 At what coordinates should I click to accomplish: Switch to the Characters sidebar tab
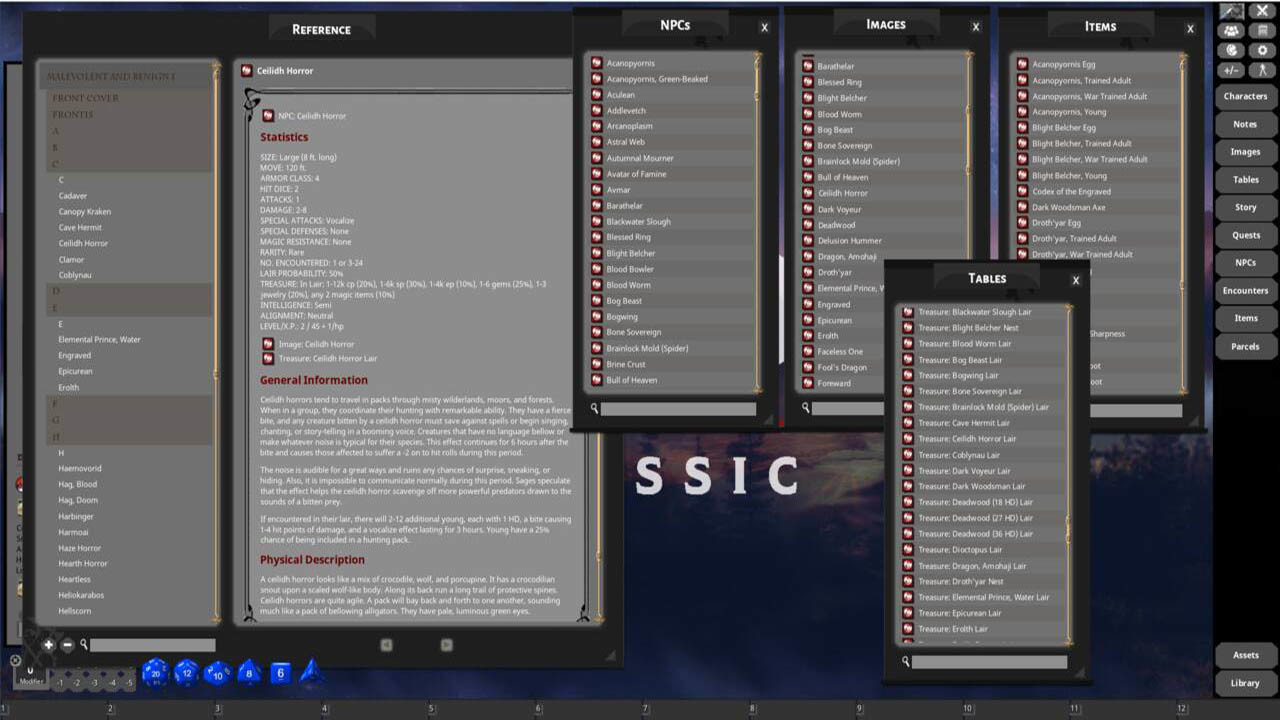(1244, 96)
